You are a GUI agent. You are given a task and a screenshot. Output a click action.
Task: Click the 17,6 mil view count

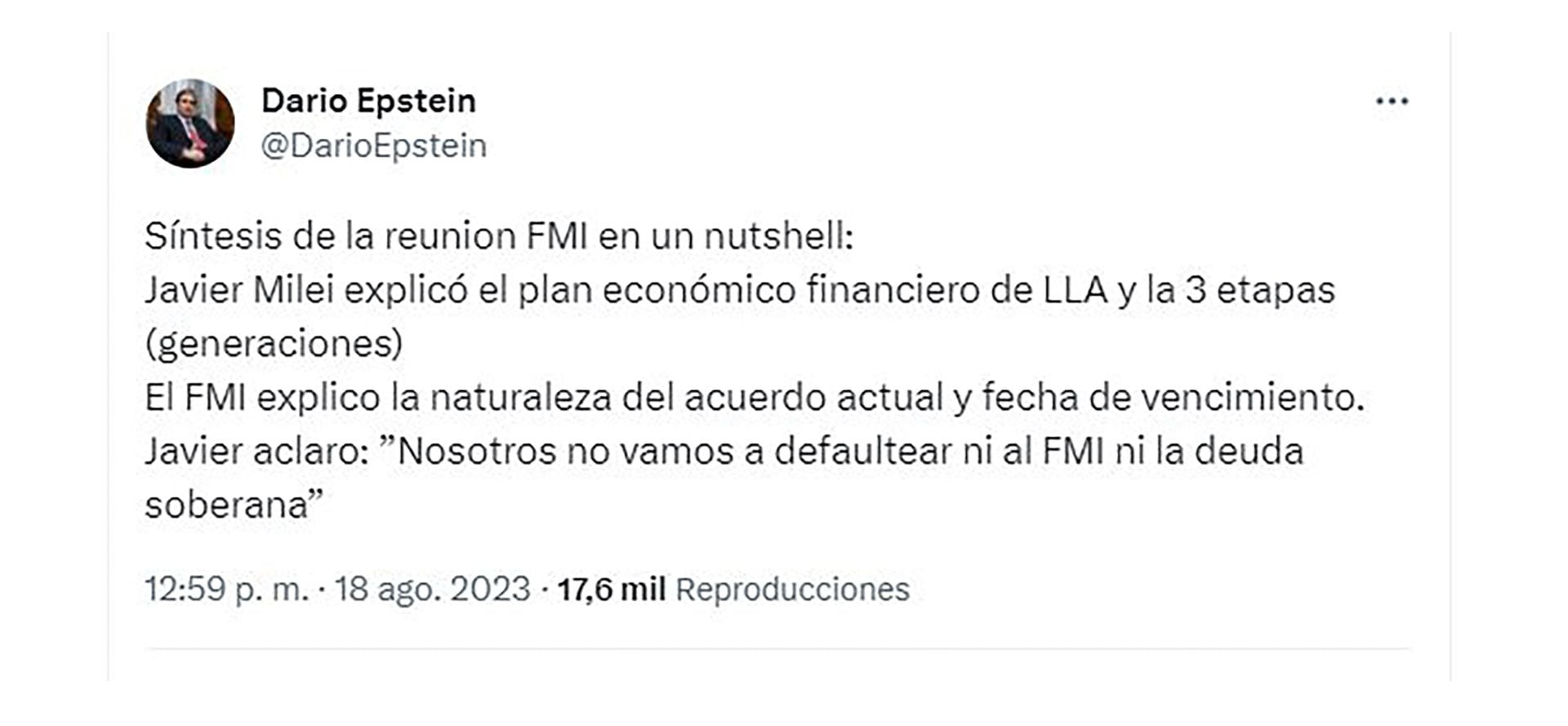[x=611, y=589]
